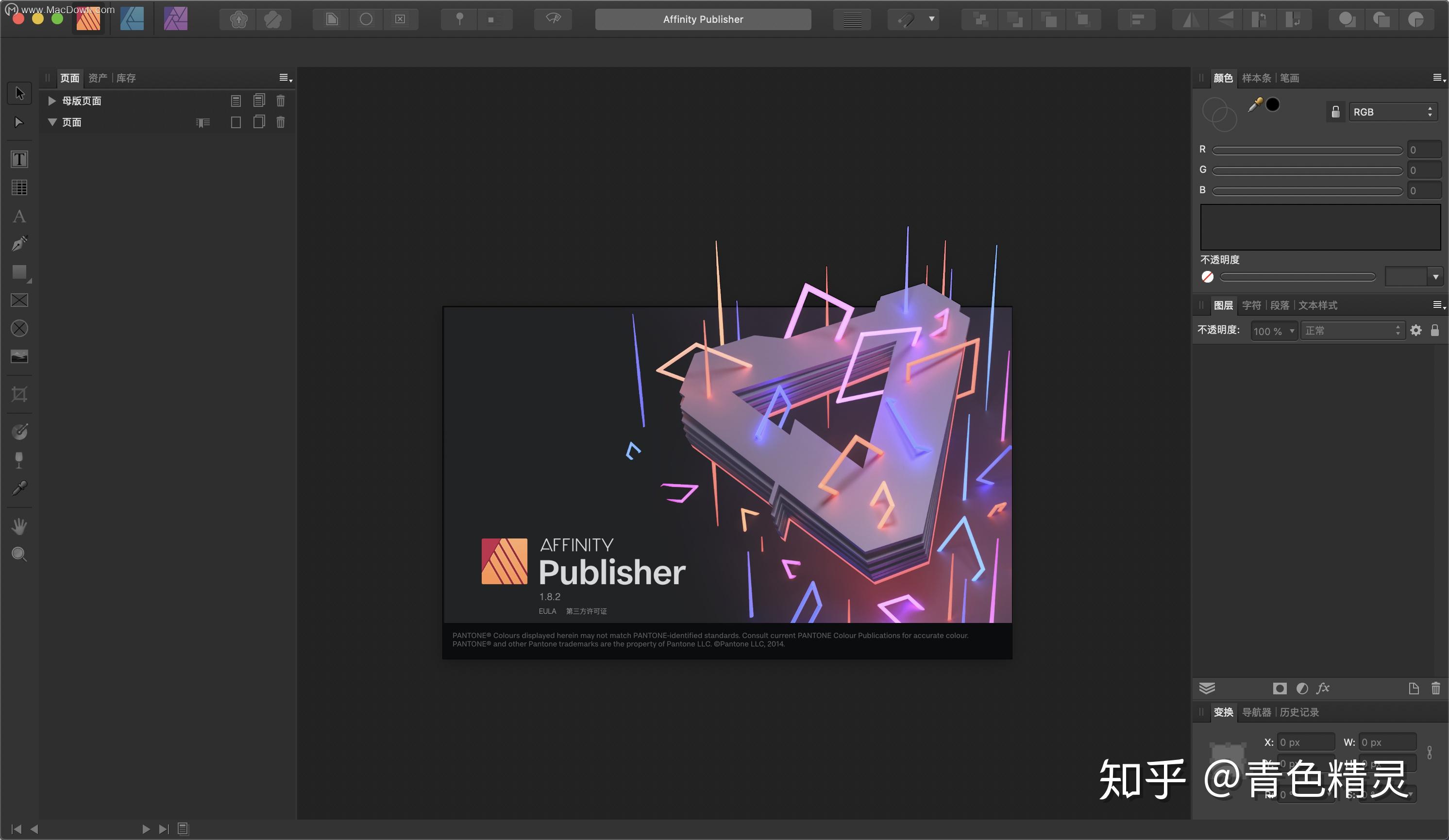Click the R colour slider
Image resolution: width=1449 pixels, height=840 pixels.
(1307, 150)
